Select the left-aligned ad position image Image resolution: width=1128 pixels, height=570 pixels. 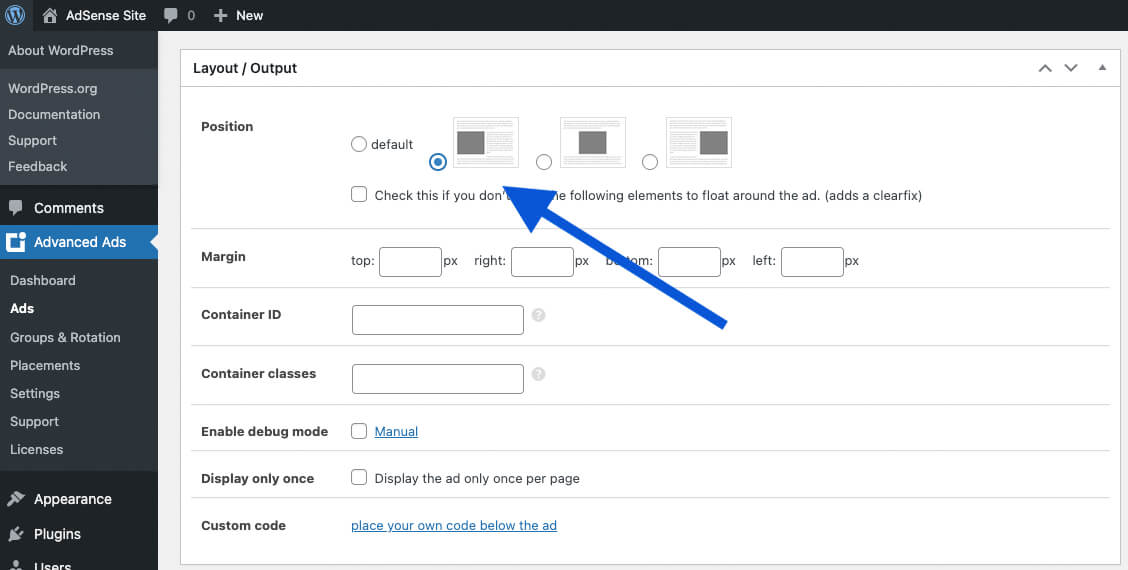pyautogui.click(x=486, y=142)
